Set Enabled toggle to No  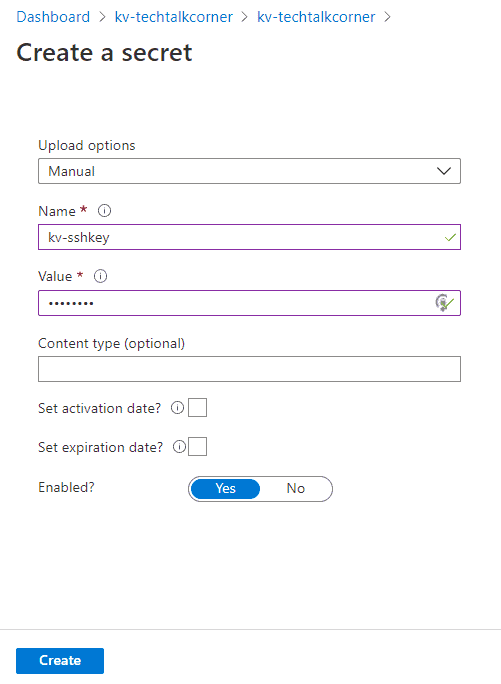[295, 489]
